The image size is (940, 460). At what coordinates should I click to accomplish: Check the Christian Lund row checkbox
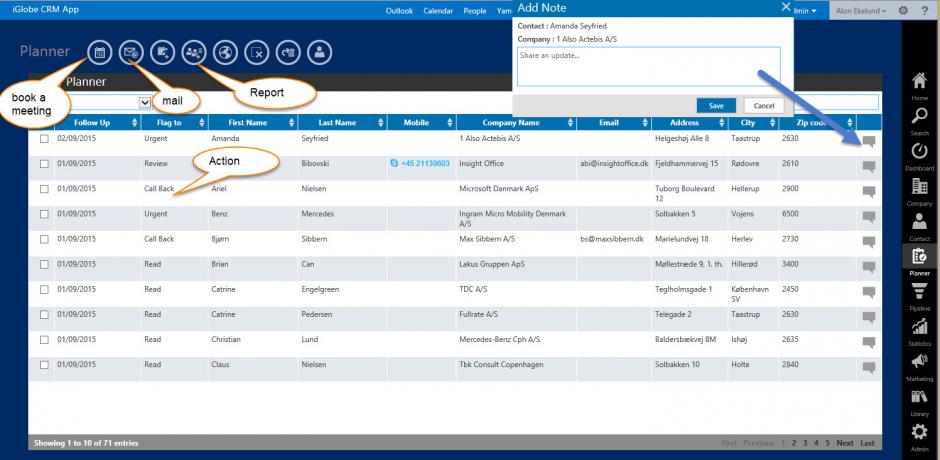click(x=44, y=340)
